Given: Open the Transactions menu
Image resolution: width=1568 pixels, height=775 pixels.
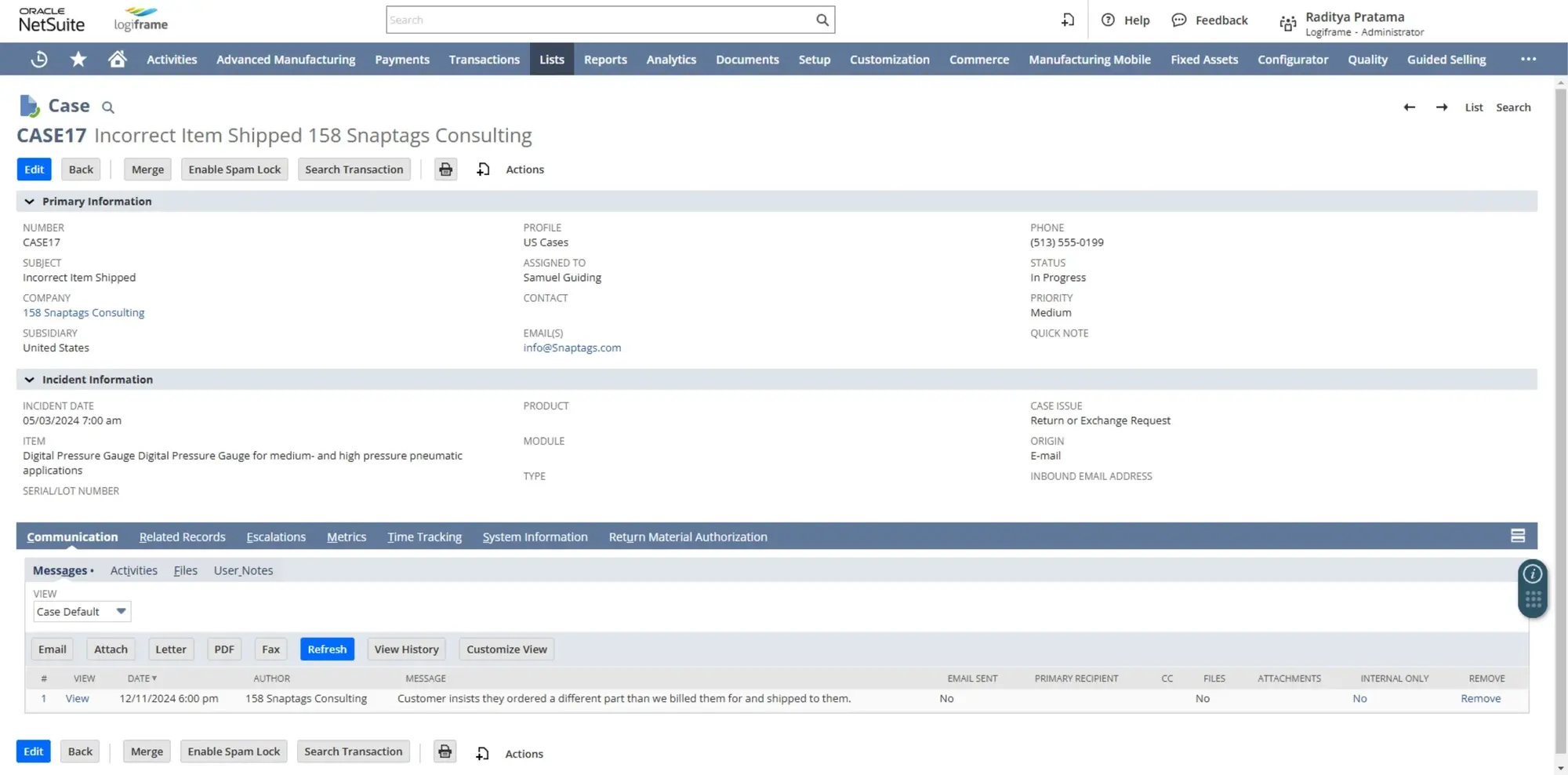Looking at the screenshot, I should 484,59.
